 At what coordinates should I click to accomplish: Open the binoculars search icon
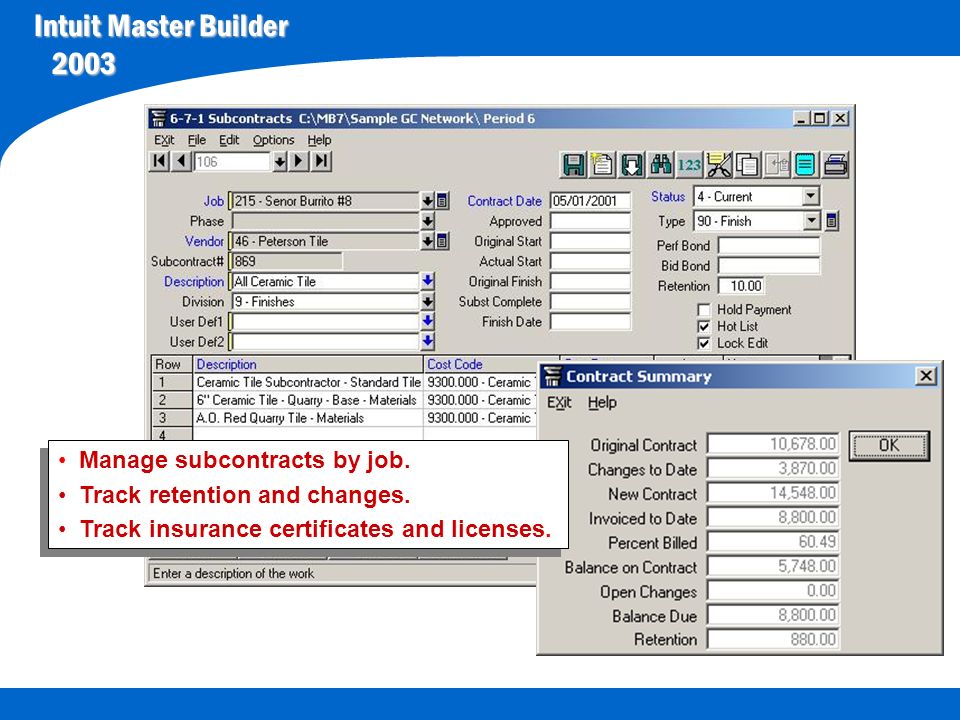[661, 165]
